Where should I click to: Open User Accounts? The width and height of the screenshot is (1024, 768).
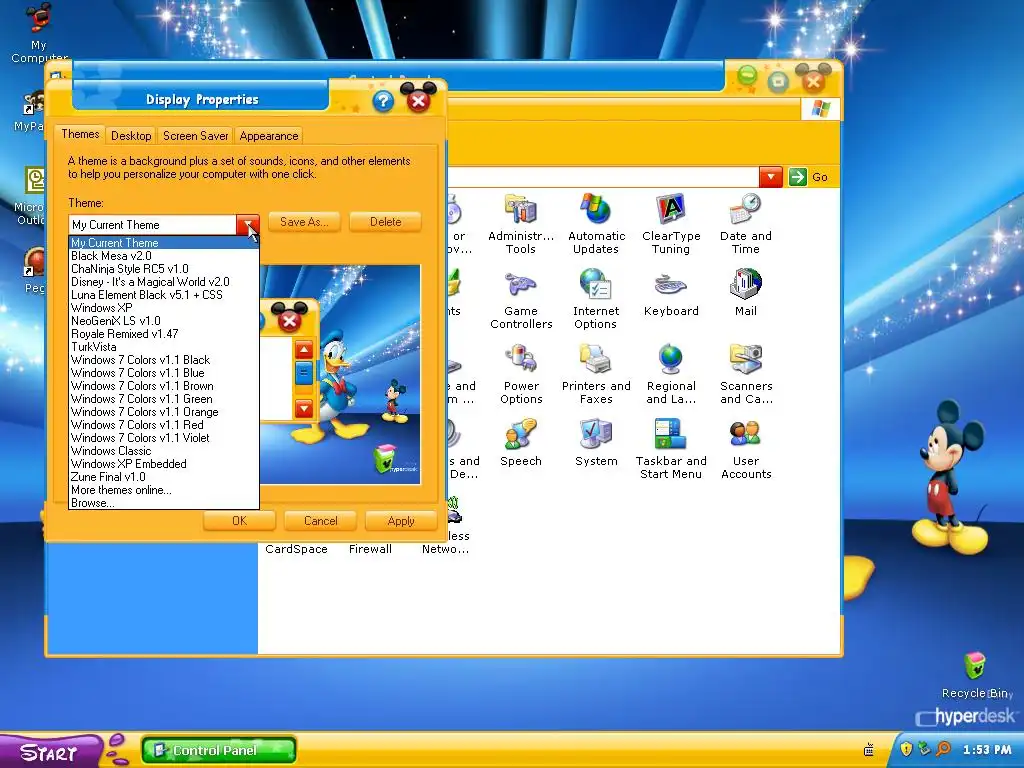pyautogui.click(x=746, y=449)
